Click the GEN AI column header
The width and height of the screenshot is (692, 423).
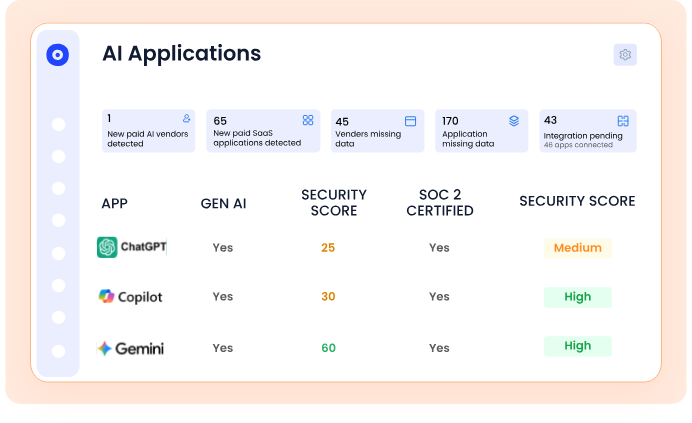(x=223, y=204)
